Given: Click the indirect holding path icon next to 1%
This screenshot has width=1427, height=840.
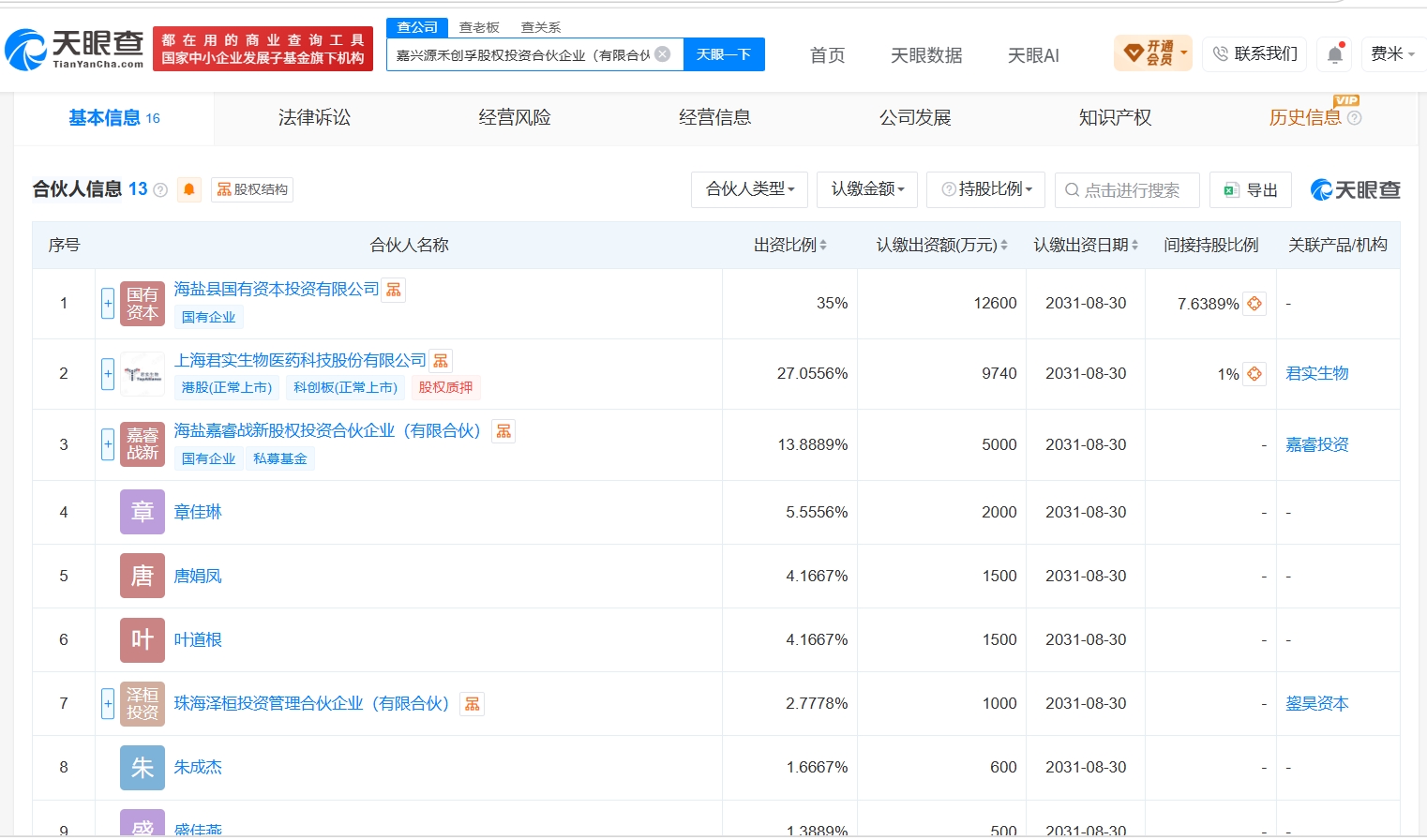Looking at the screenshot, I should tap(1254, 374).
